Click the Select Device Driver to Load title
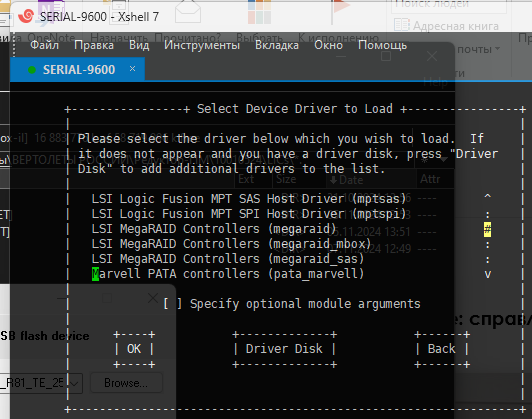This screenshot has height=419, width=532. tap(294, 109)
